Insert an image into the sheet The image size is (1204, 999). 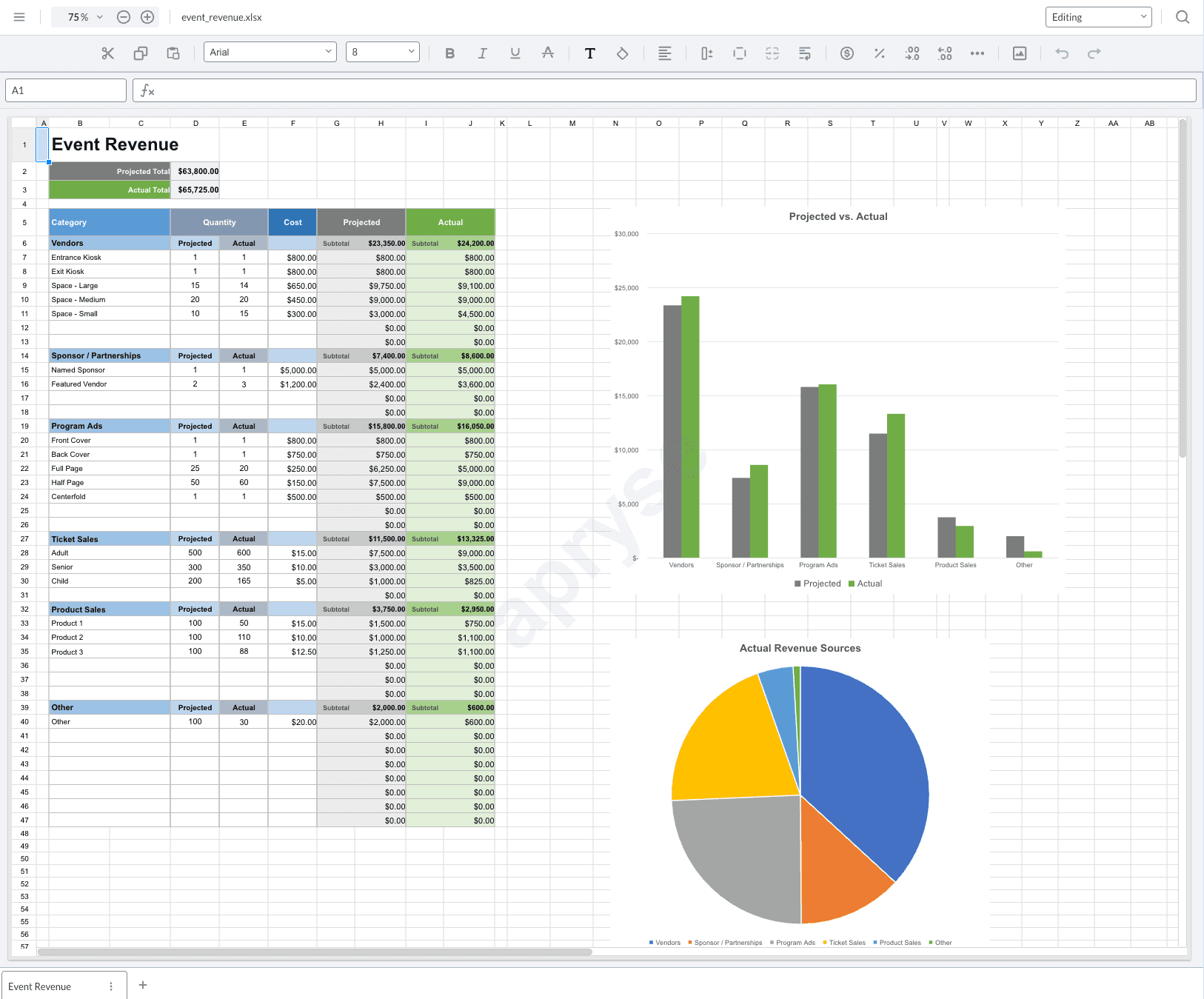[1020, 53]
